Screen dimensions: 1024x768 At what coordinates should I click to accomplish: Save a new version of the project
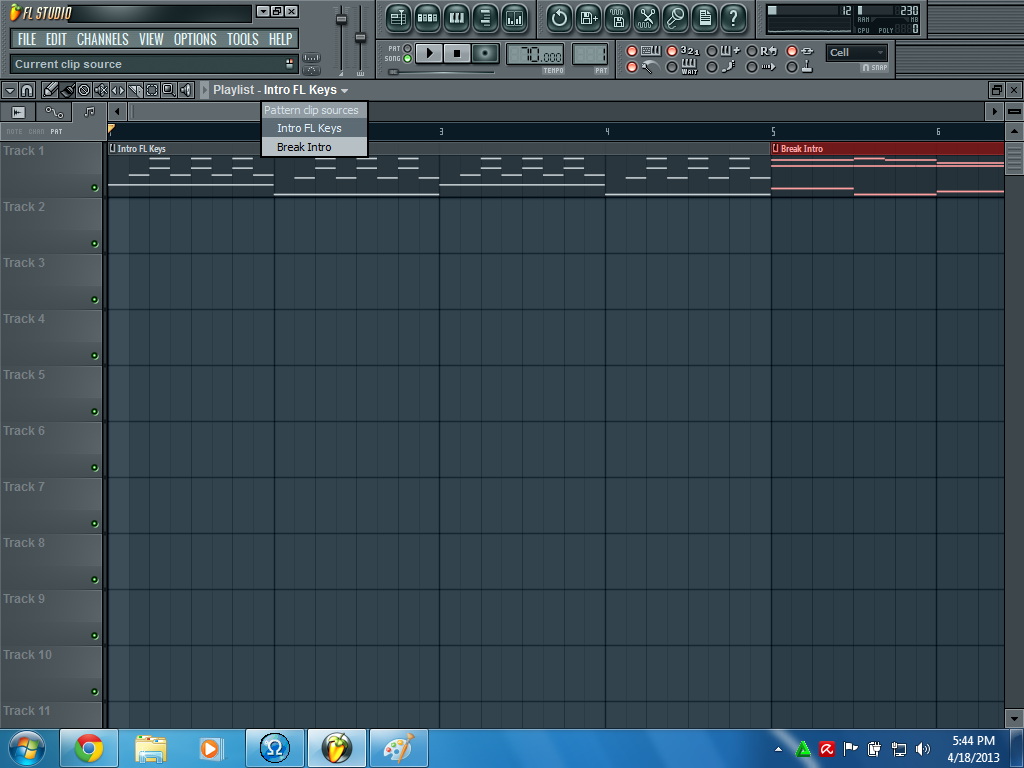click(588, 18)
